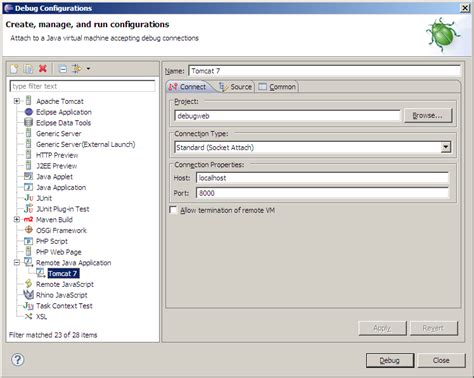
Task: Enable Allow termination of remote VM
Action: pyautogui.click(x=173, y=210)
